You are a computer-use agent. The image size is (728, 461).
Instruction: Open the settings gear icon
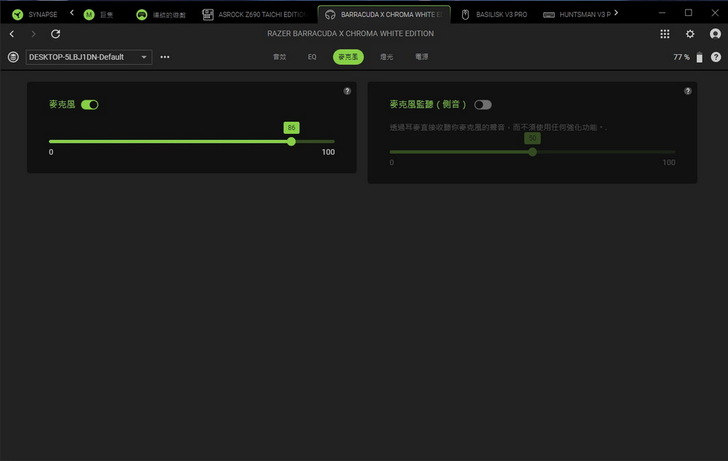point(690,34)
